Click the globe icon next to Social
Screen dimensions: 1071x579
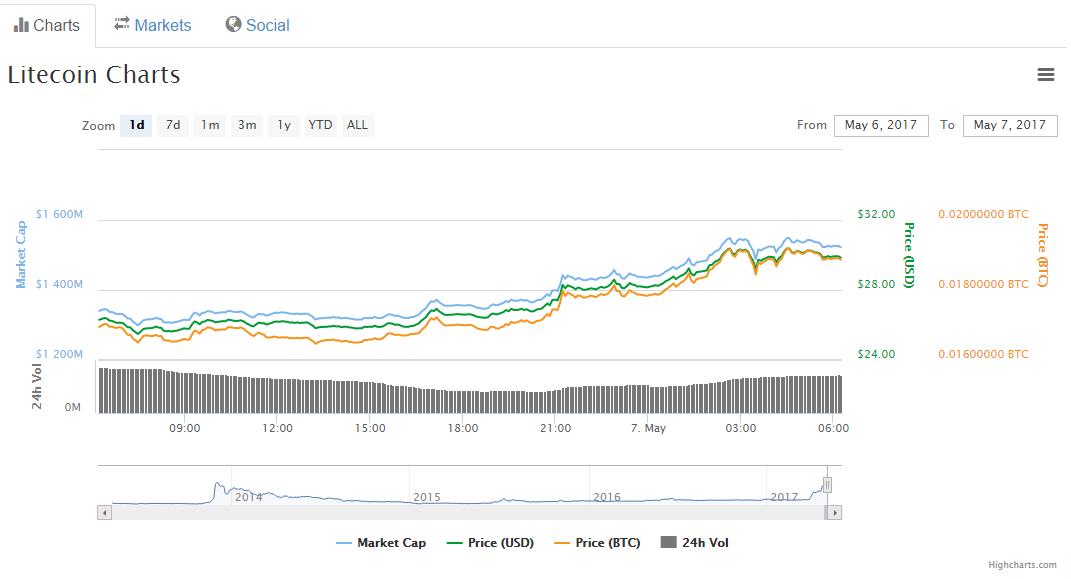click(x=231, y=25)
